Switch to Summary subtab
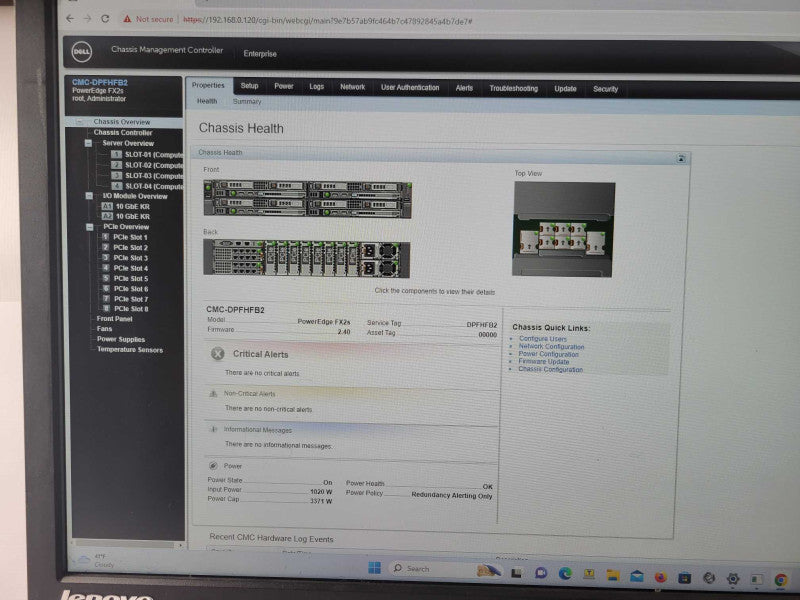 pos(247,102)
